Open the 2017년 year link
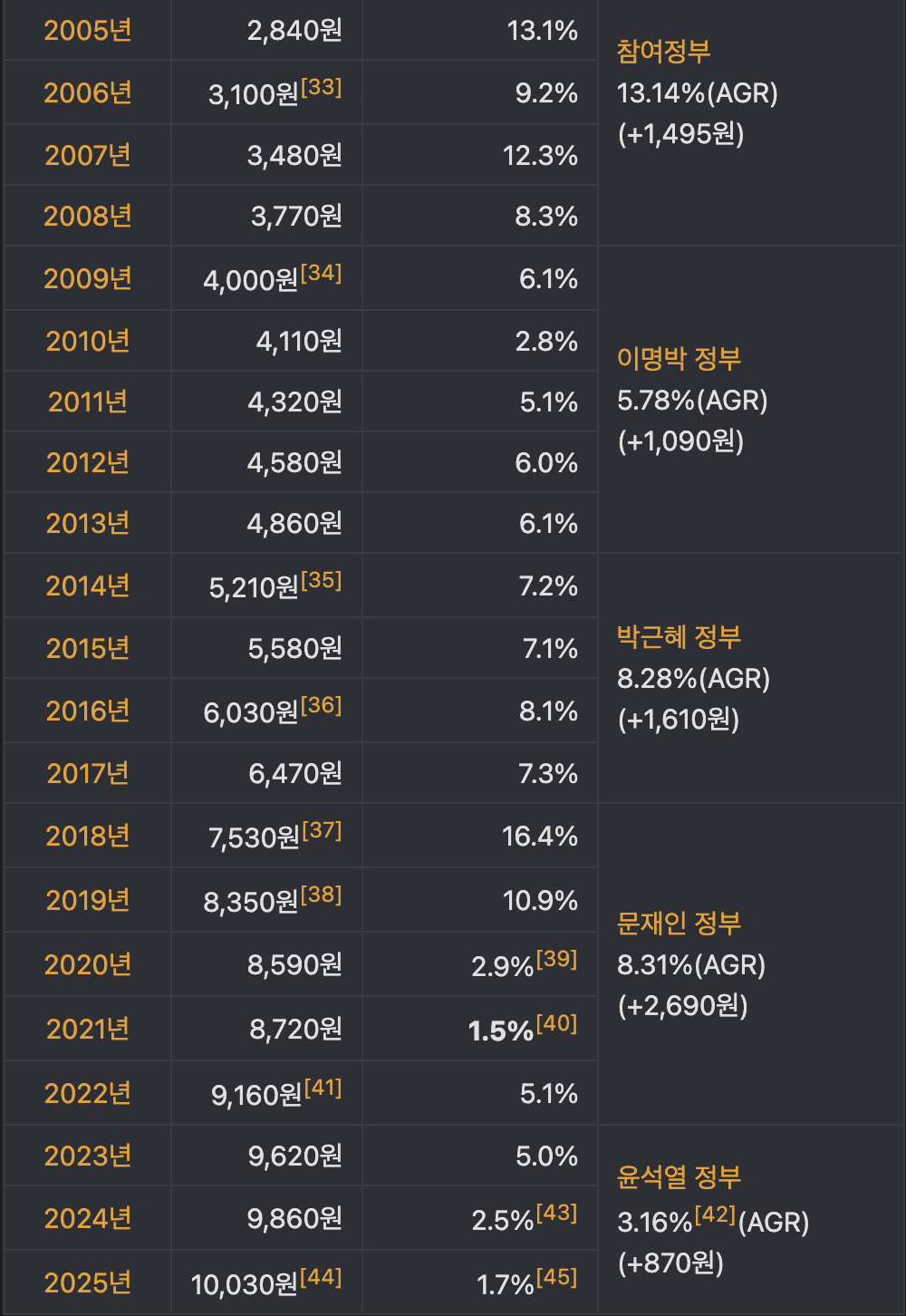This screenshot has height=1316, width=906. (88, 773)
